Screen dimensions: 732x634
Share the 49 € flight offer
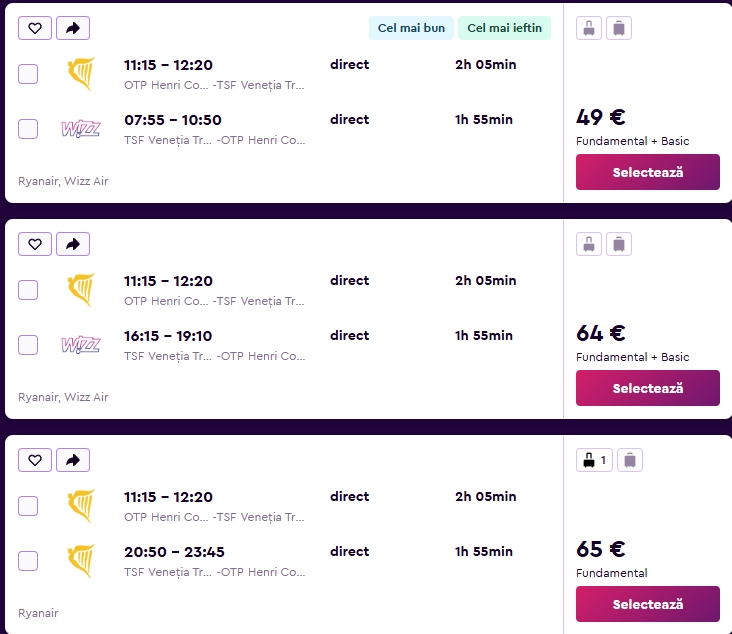pos(73,28)
